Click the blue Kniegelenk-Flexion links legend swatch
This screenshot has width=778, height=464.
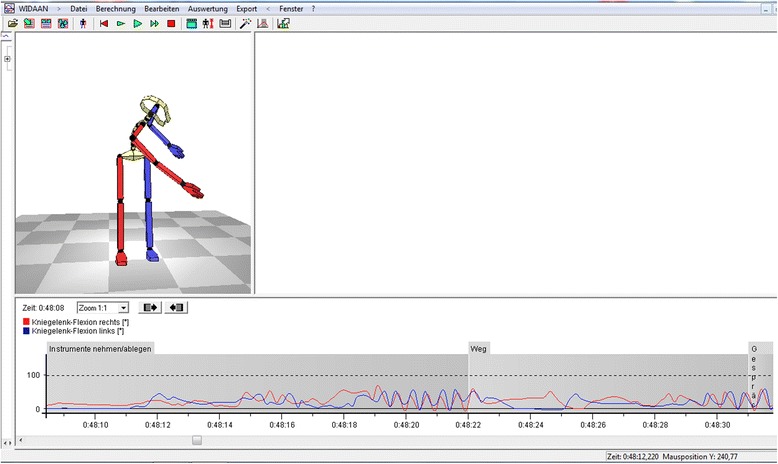(24, 331)
